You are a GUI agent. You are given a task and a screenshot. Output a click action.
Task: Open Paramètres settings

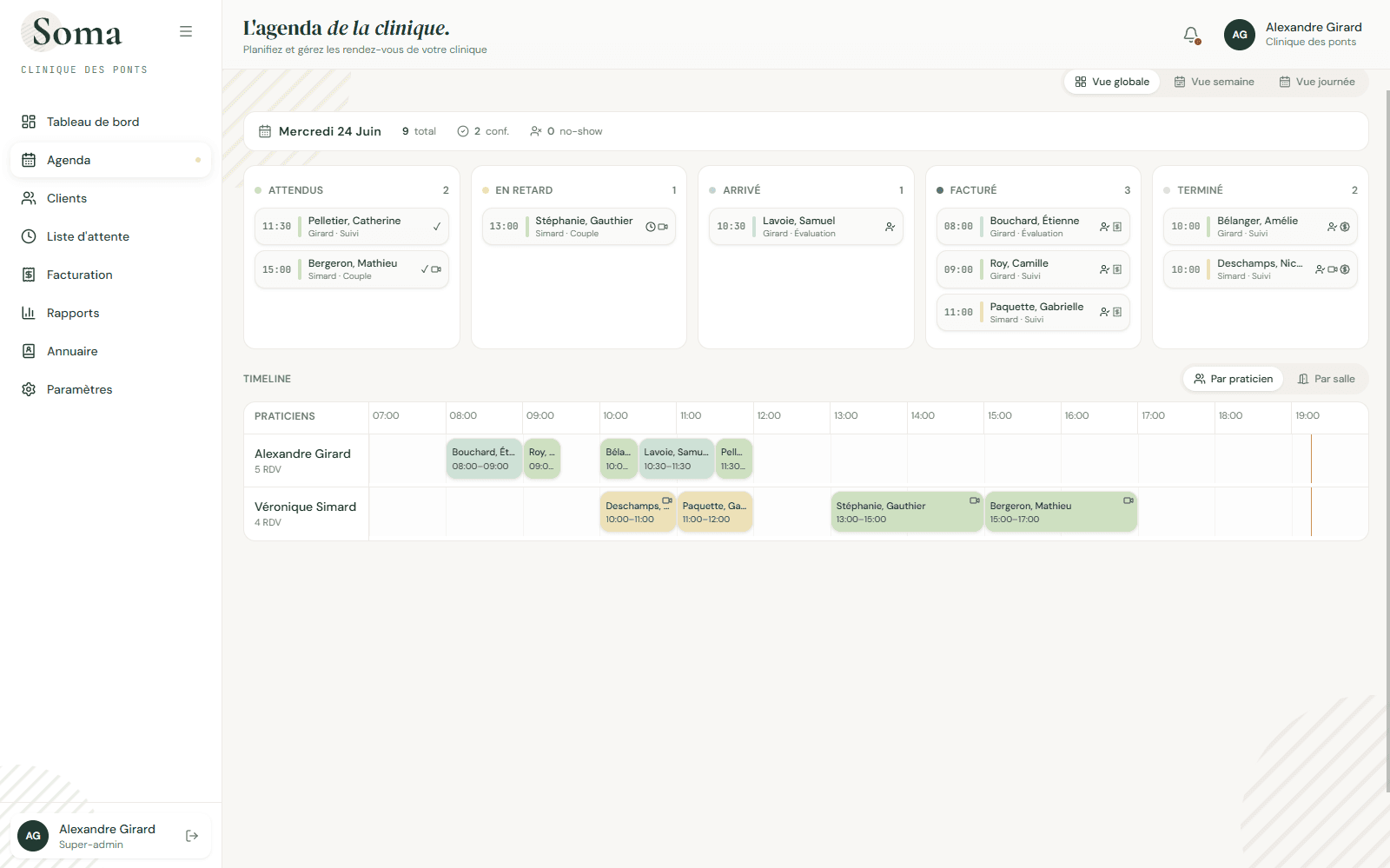click(x=110, y=389)
